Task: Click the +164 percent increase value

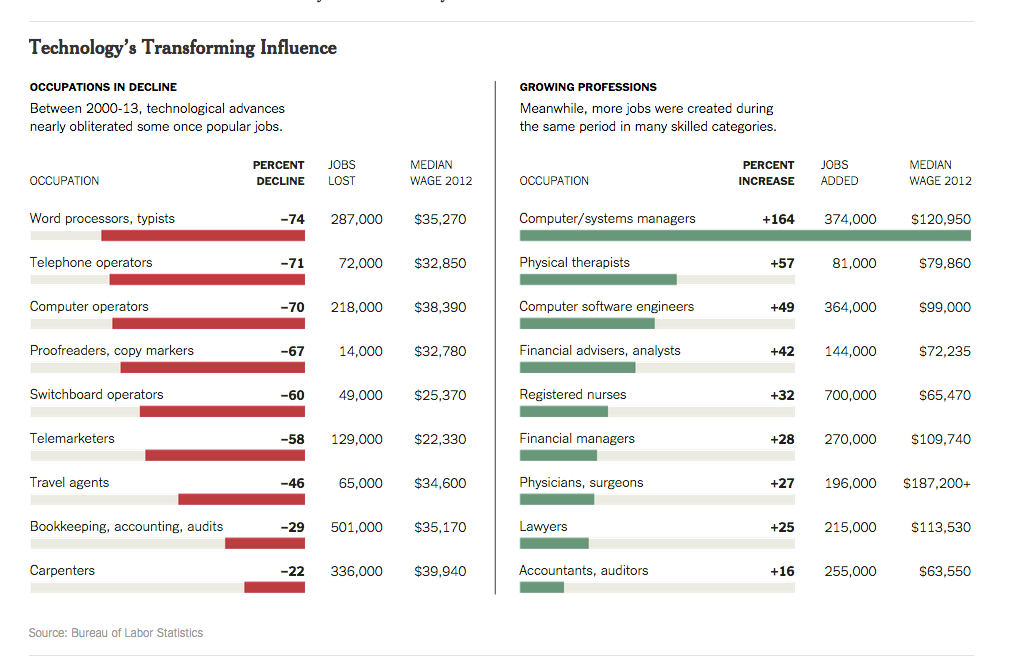Action: click(778, 219)
